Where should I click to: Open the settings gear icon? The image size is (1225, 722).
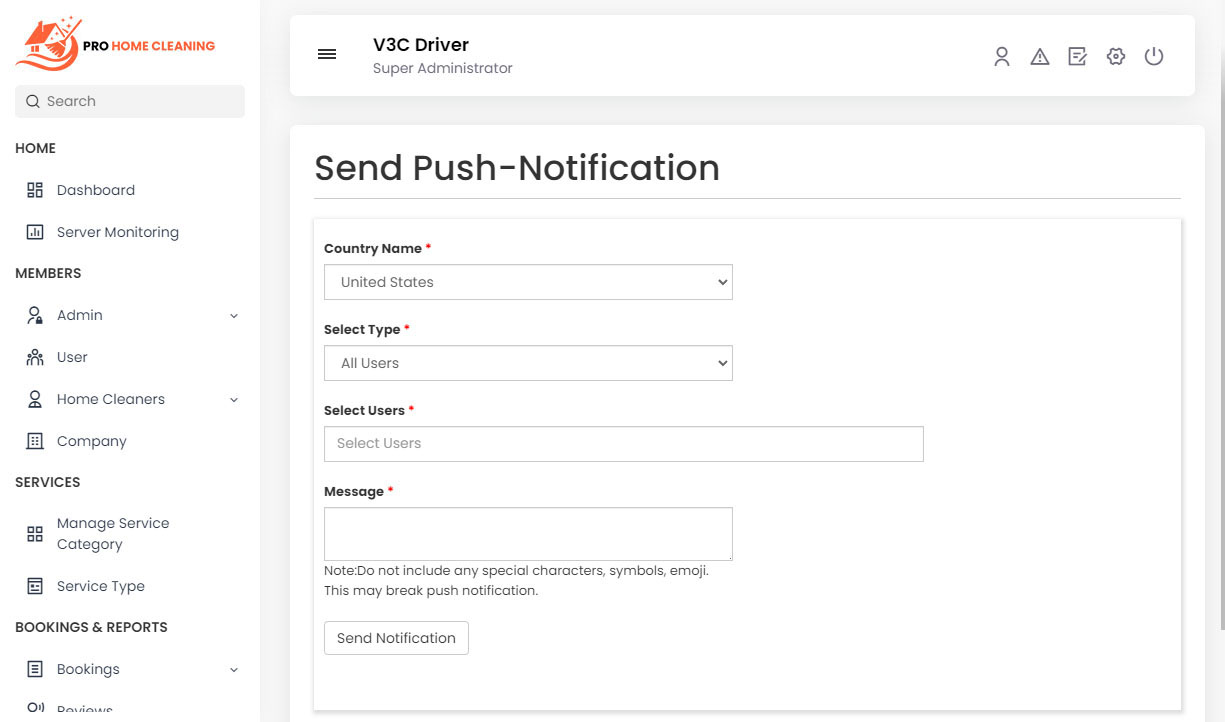(x=1116, y=57)
